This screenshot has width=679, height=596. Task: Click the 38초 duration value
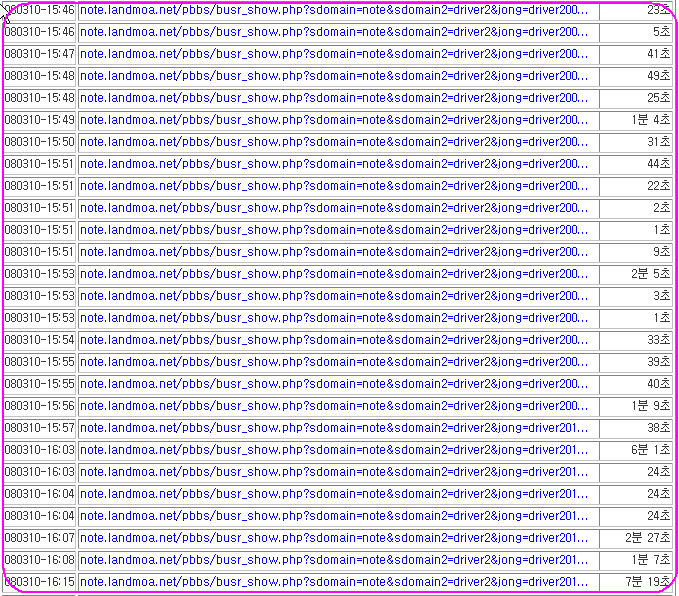659,428
